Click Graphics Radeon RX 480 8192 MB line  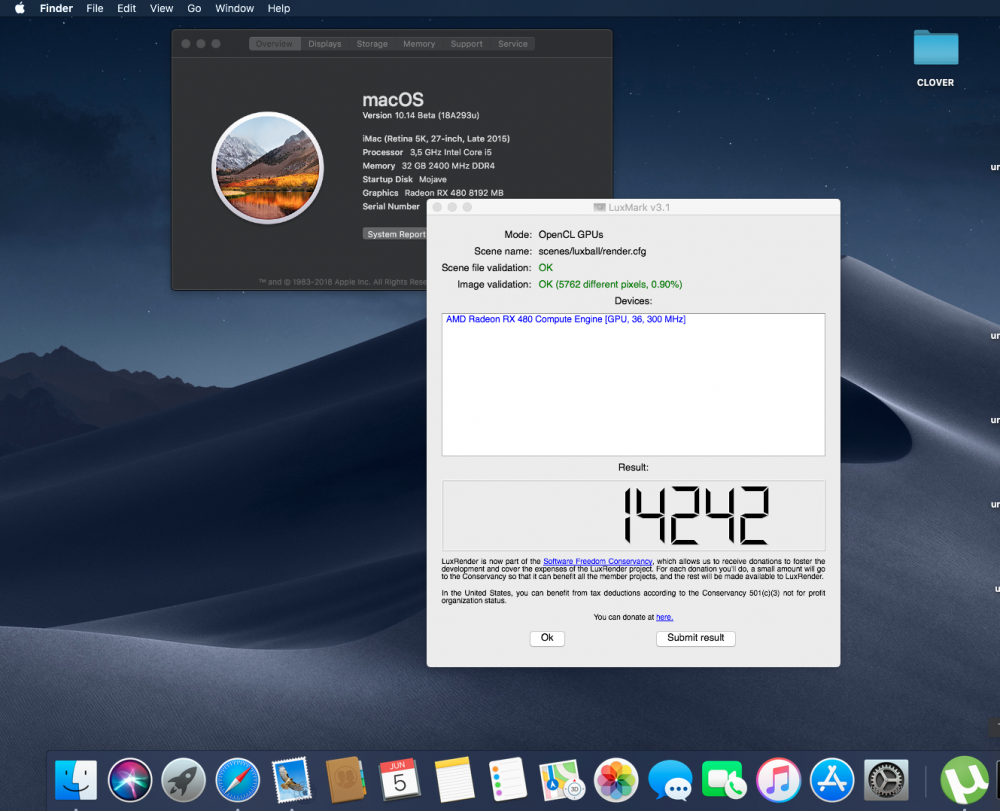click(433, 193)
